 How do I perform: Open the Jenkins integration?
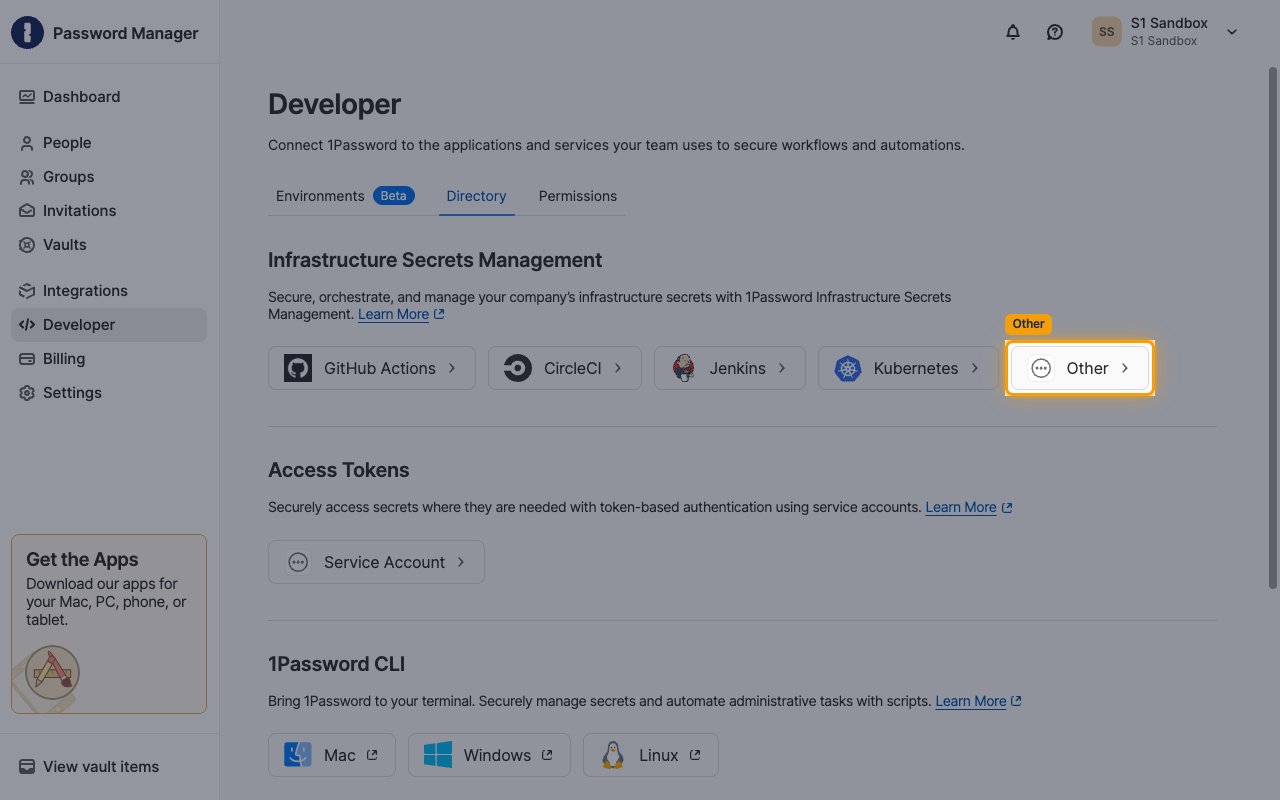(730, 368)
